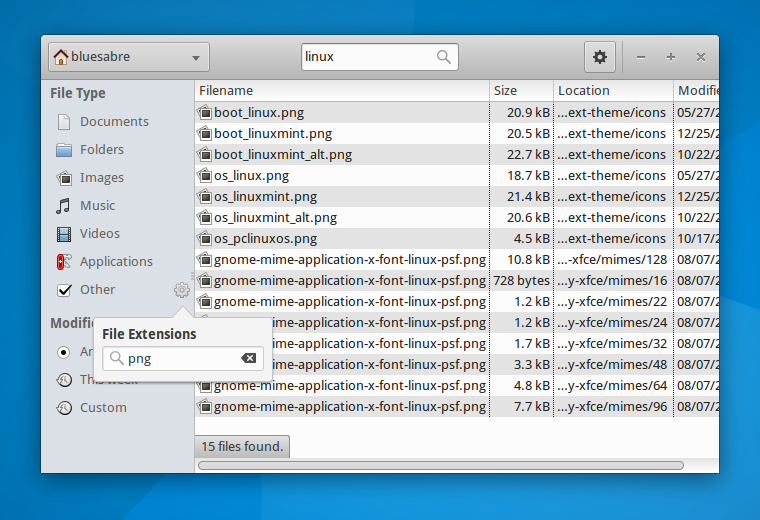
Task: Click the magnifier icon in the linux search box
Action: click(x=443, y=57)
